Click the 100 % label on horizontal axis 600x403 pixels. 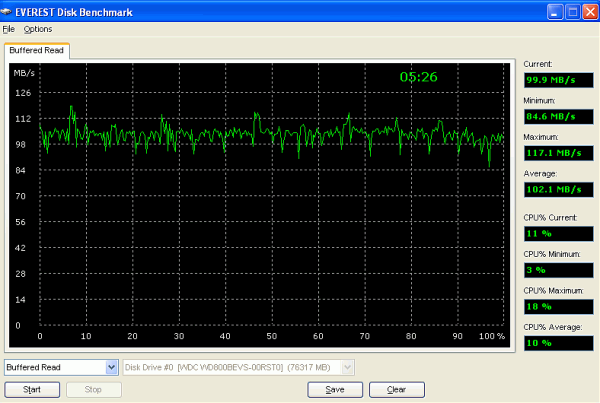pyautogui.click(x=492, y=336)
